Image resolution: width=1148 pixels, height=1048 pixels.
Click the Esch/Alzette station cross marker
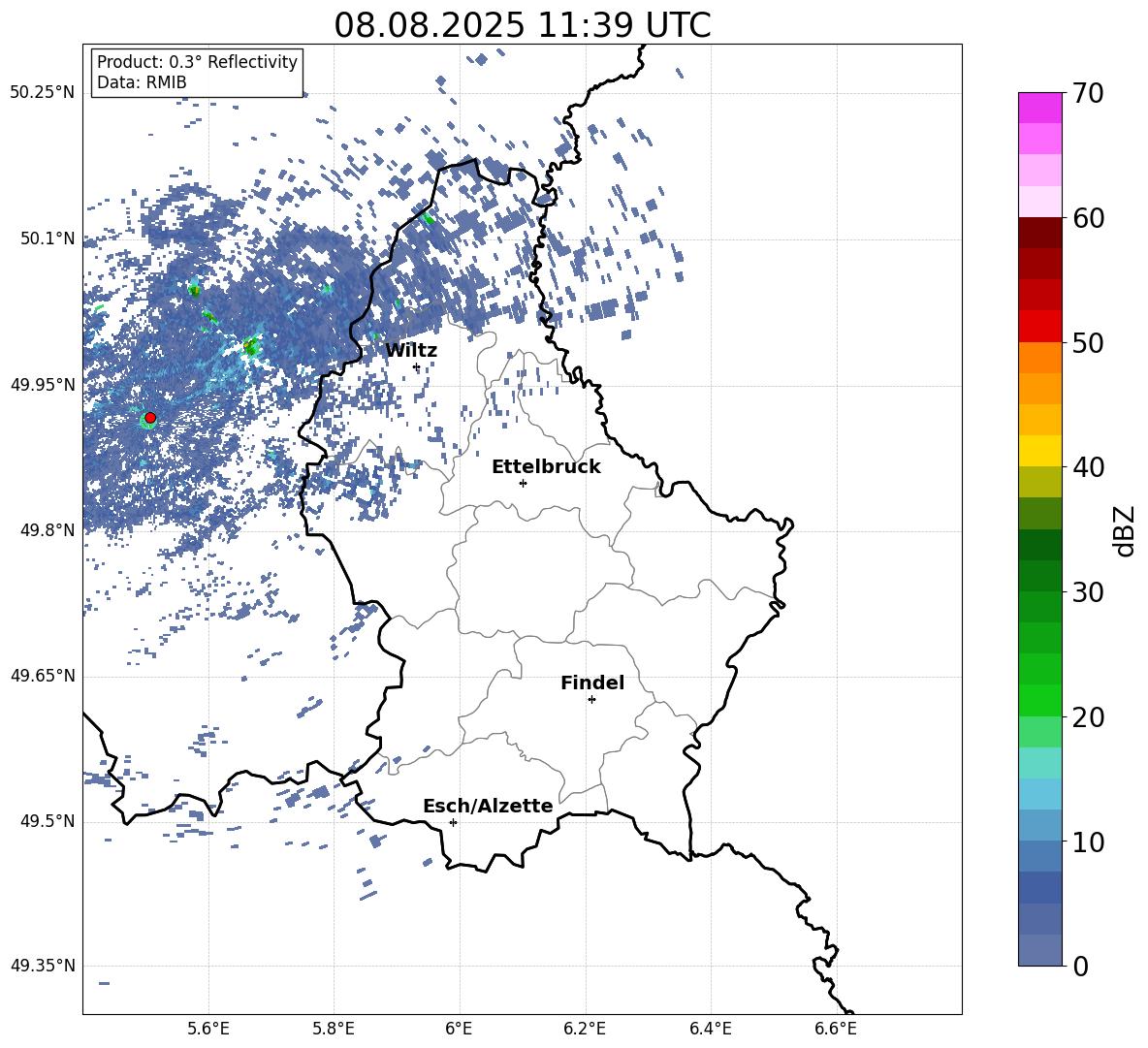click(x=453, y=822)
